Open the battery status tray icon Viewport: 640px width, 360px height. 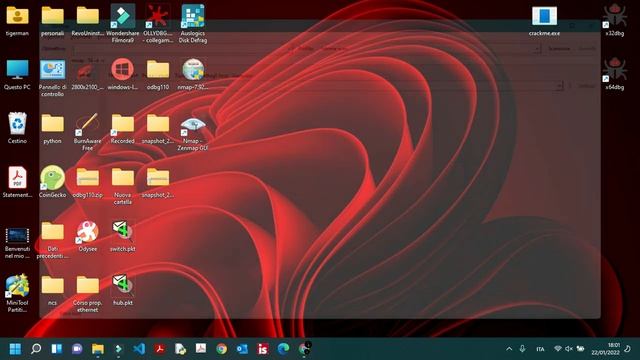(x=580, y=349)
